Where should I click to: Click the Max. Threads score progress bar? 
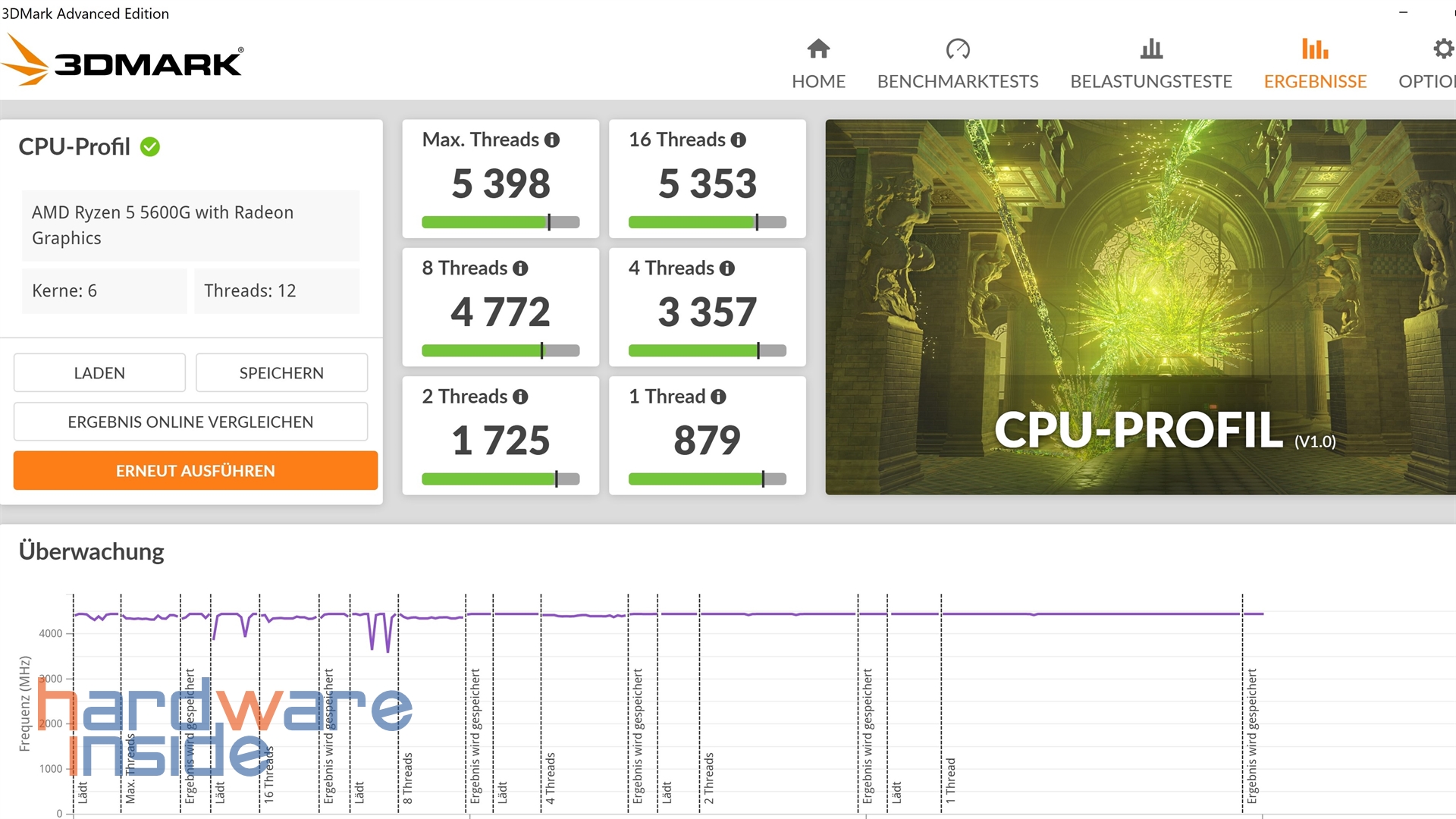pos(500,222)
